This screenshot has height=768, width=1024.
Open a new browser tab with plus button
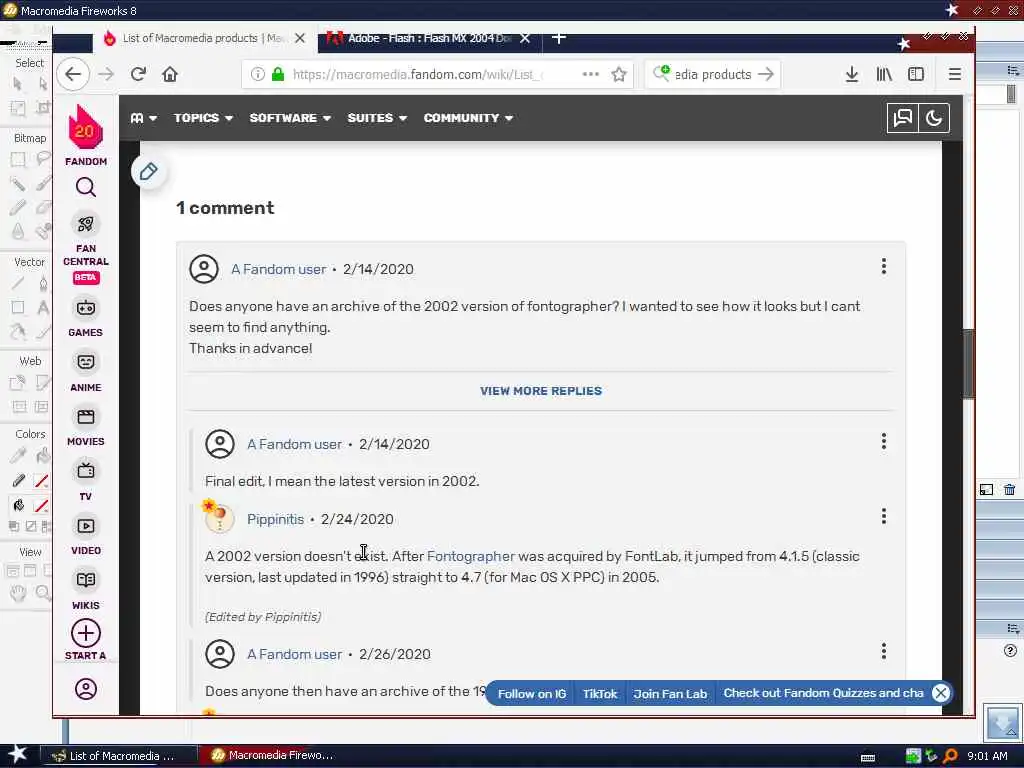tap(558, 38)
